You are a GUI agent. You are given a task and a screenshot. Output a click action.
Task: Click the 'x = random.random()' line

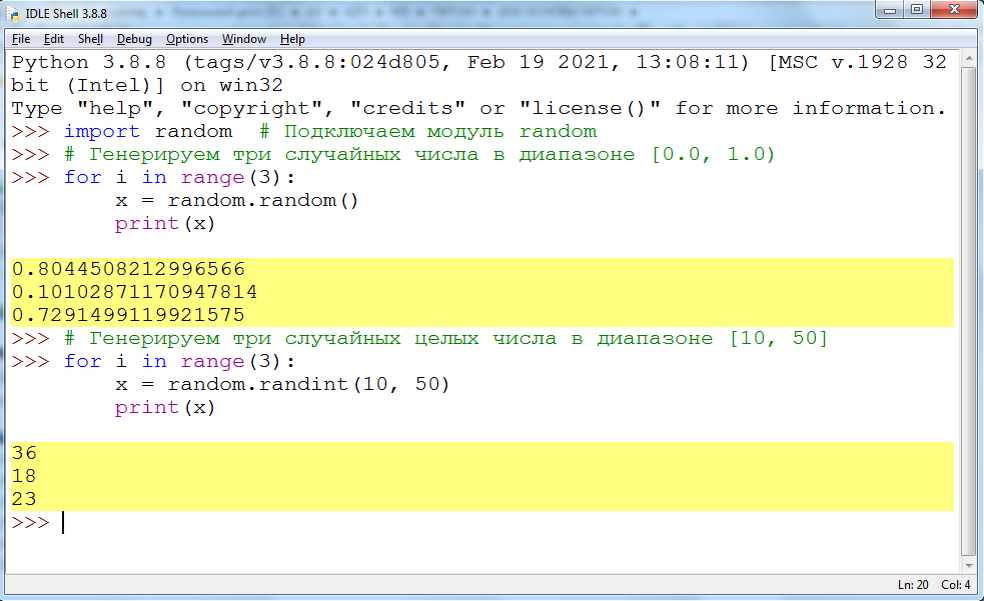(x=237, y=201)
